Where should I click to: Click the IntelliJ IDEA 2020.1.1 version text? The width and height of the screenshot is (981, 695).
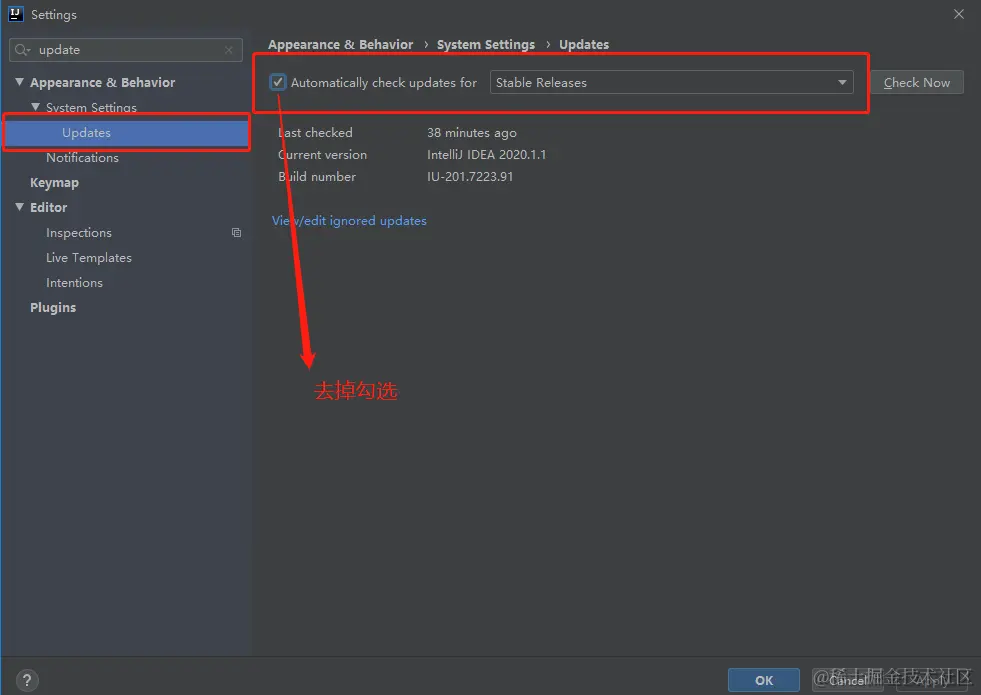point(486,155)
